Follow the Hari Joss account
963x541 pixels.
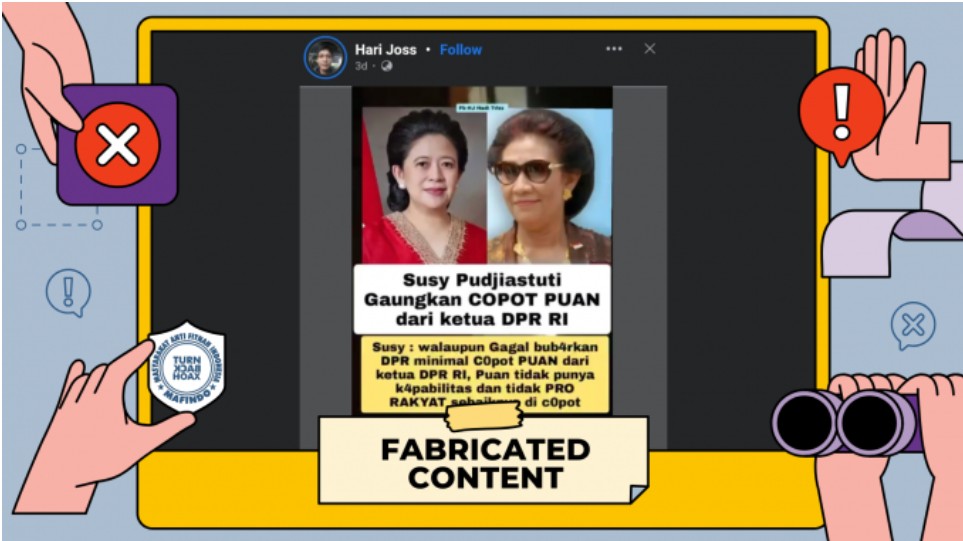coord(461,49)
